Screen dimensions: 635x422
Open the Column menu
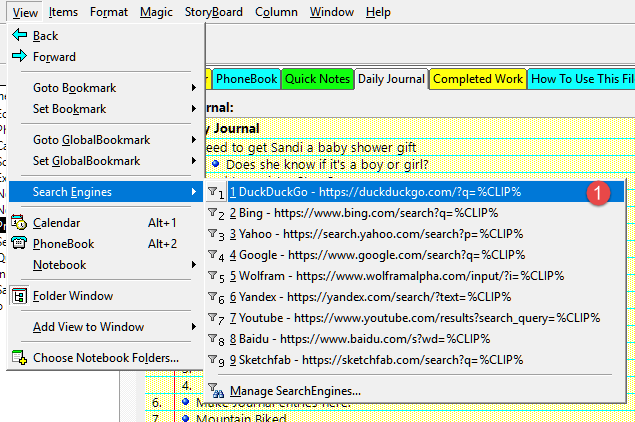(276, 12)
